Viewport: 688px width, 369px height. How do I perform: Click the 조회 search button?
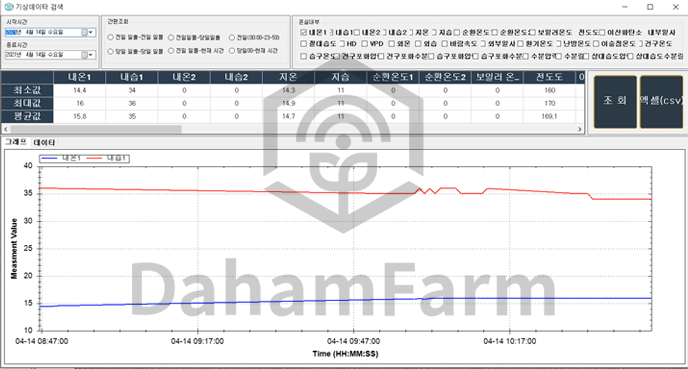tap(615, 101)
